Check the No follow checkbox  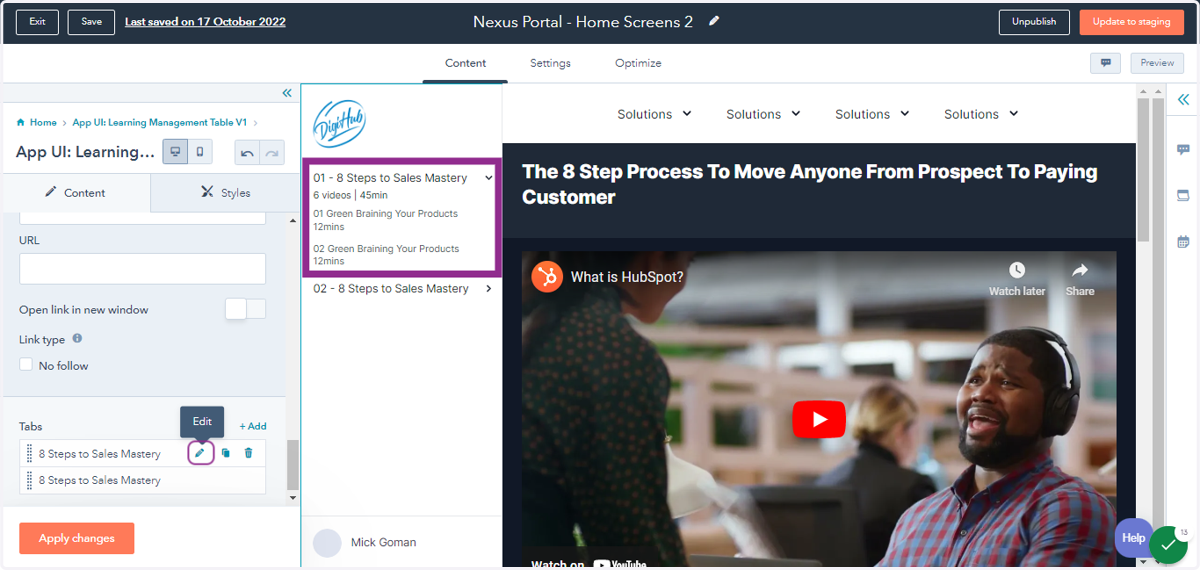point(26,365)
